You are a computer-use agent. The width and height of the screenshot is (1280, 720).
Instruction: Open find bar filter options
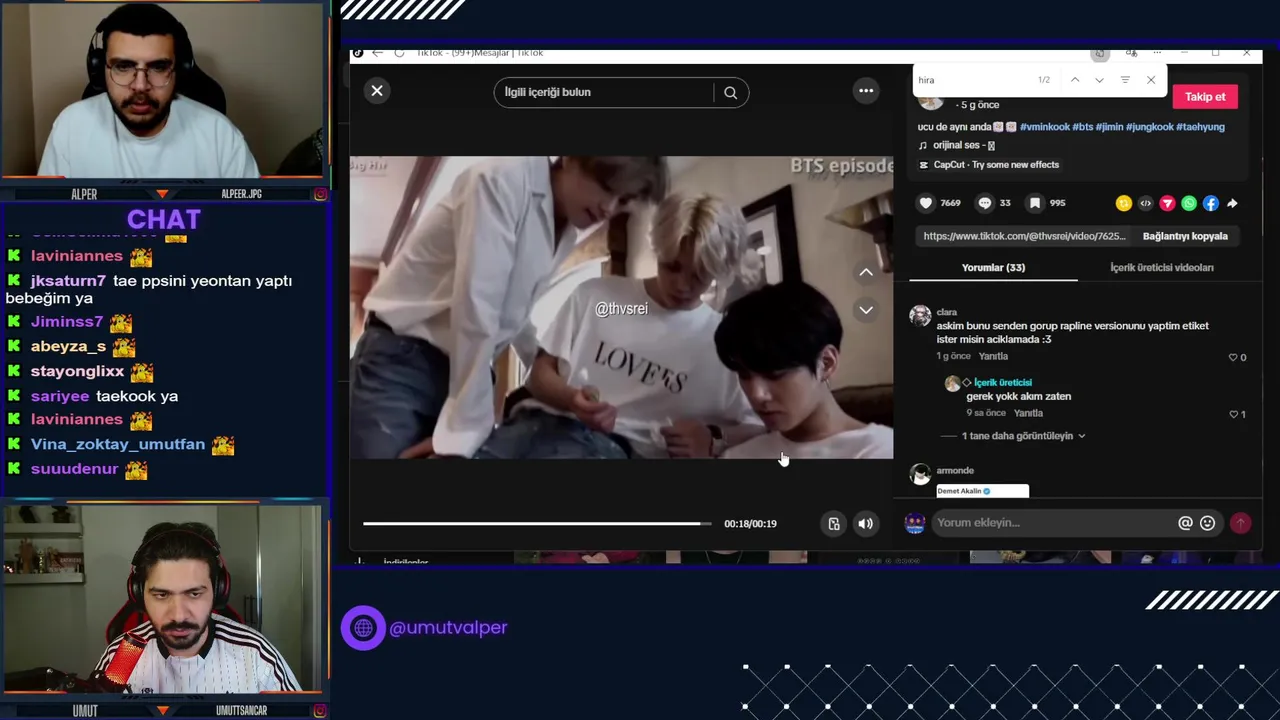click(1125, 80)
